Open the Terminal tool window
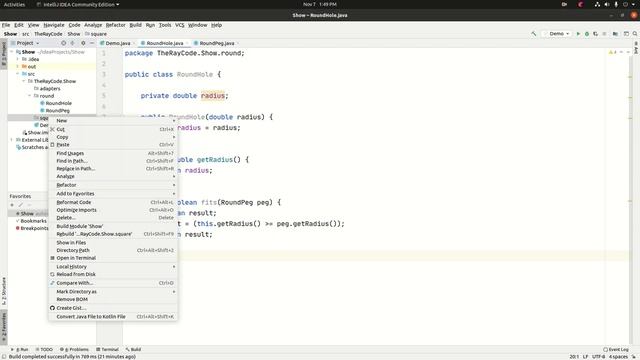The image size is (640, 360). click(x=107, y=349)
